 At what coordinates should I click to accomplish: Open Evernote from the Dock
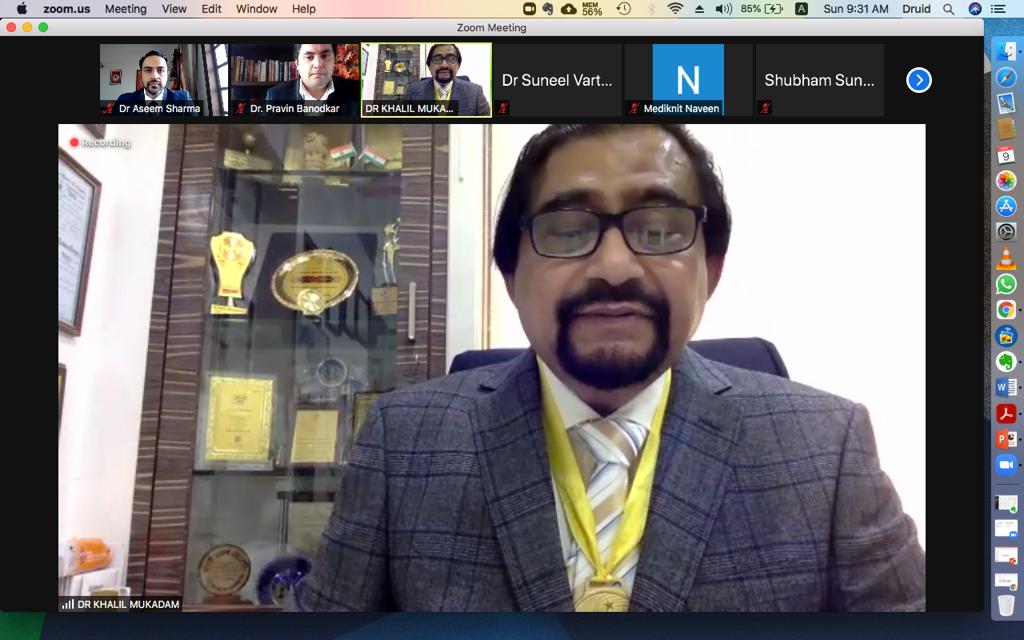pyautogui.click(x=1006, y=361)
